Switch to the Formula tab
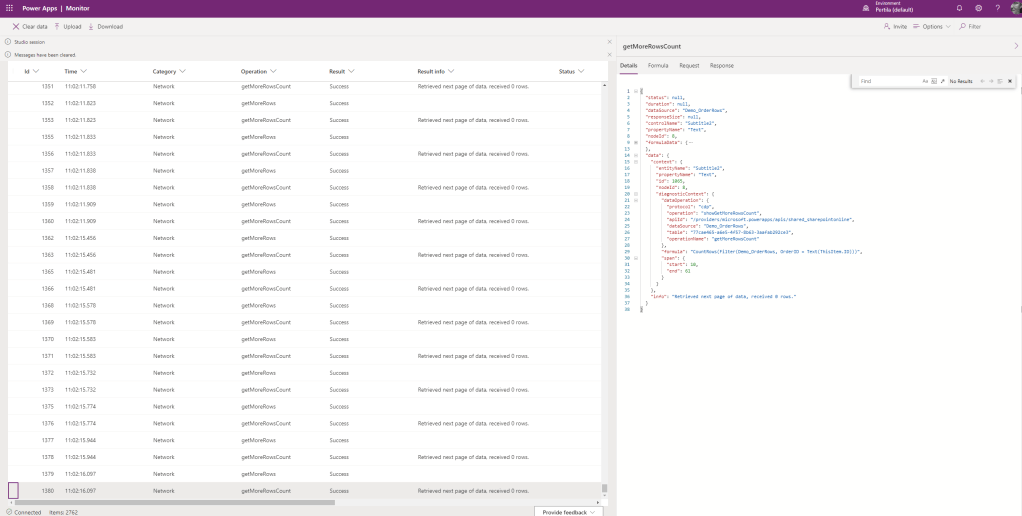This screenshot has height=516, width=1022. pyautogui.click(x=658, y=65)
